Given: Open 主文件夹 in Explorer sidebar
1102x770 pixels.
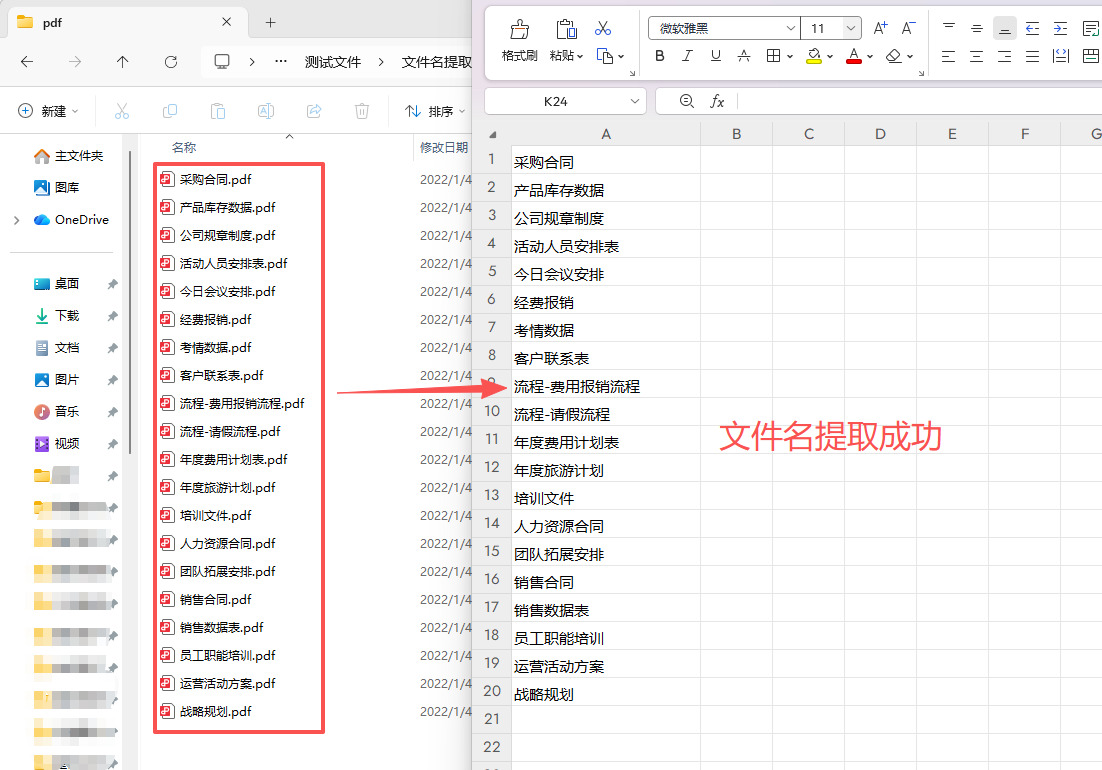Looking at the screenshot, I should tap(69, 156).
